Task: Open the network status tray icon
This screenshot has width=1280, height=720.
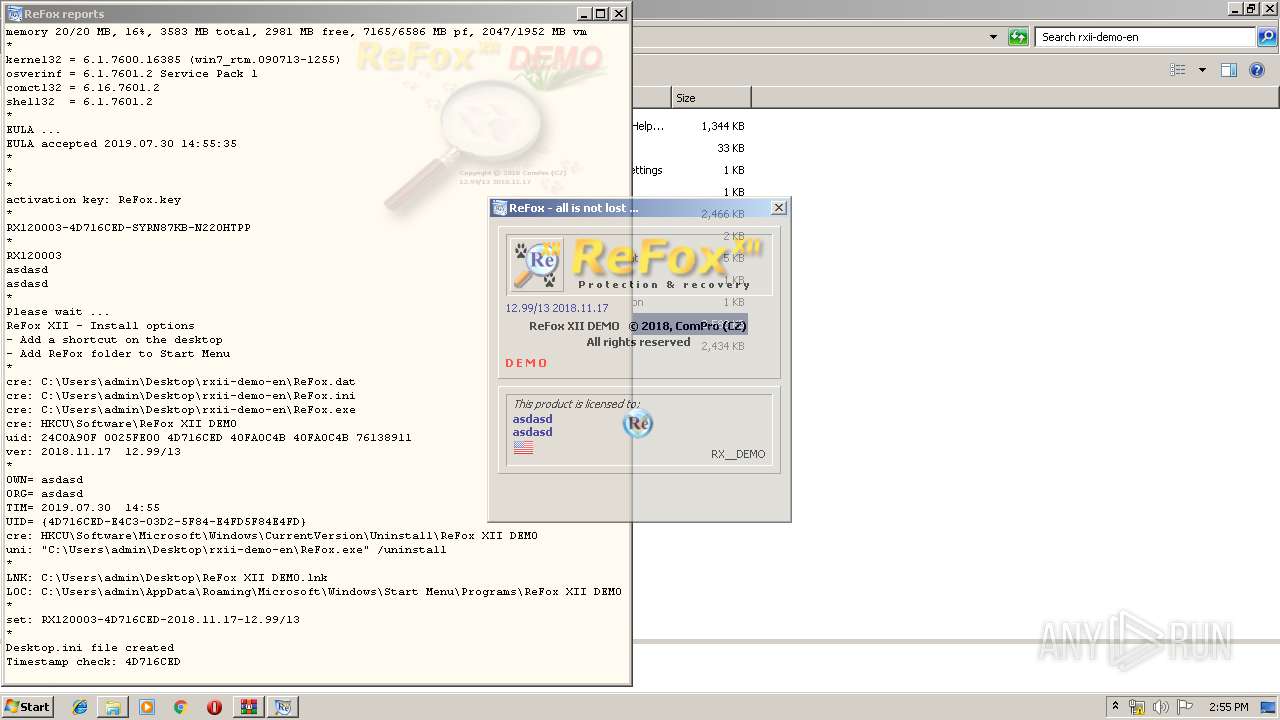Action: coord(1137,707)
